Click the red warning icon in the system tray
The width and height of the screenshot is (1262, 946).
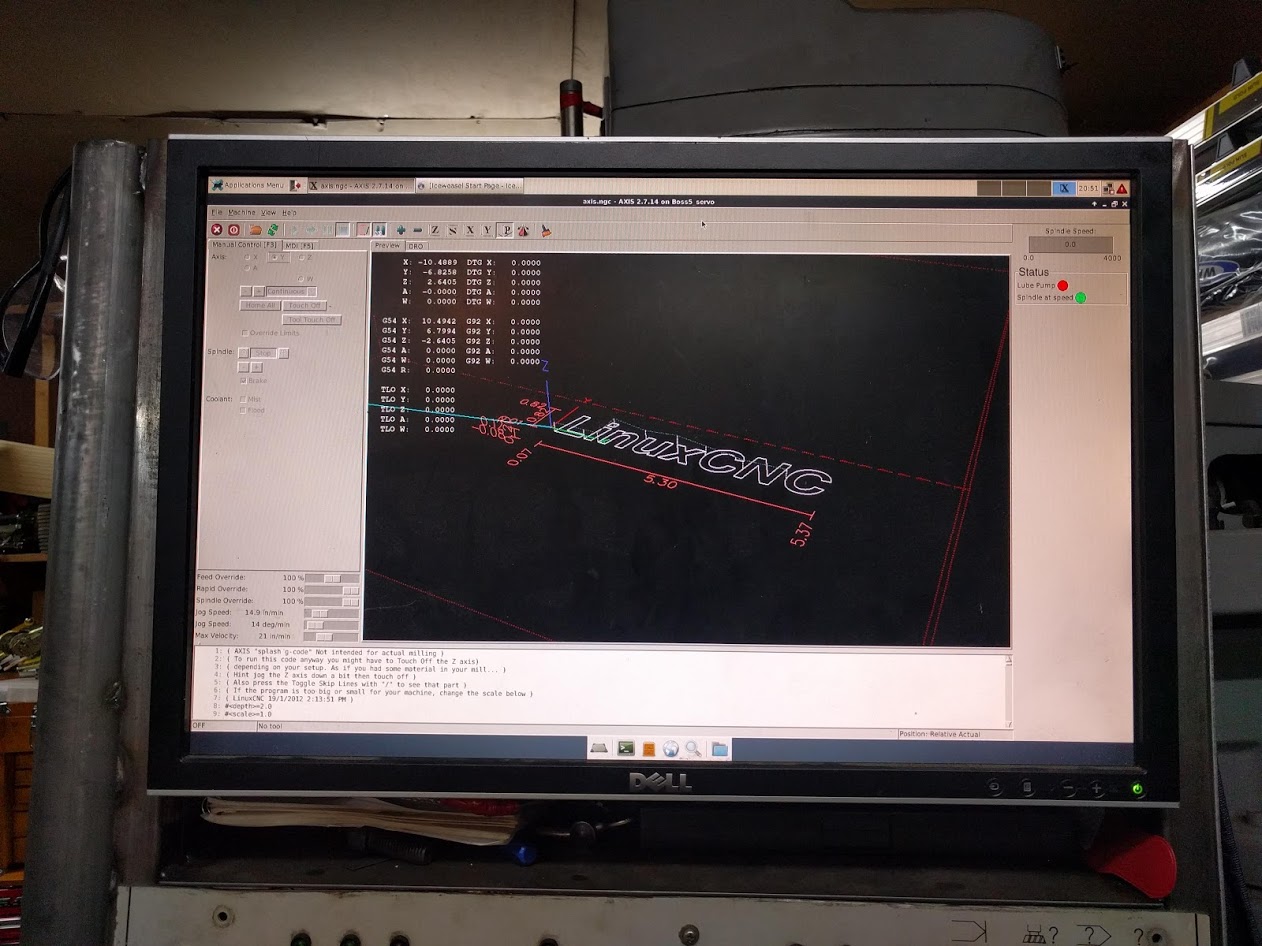1121,188
